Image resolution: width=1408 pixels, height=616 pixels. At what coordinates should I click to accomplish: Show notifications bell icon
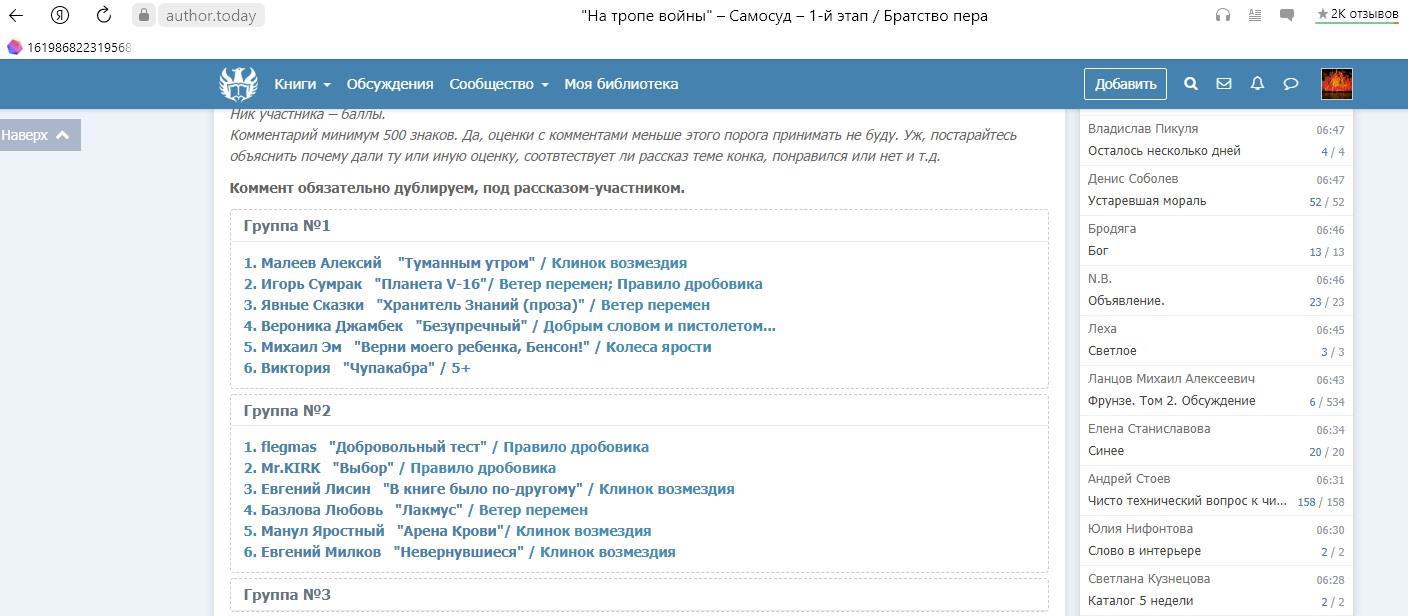click(x=1257, y=84)
